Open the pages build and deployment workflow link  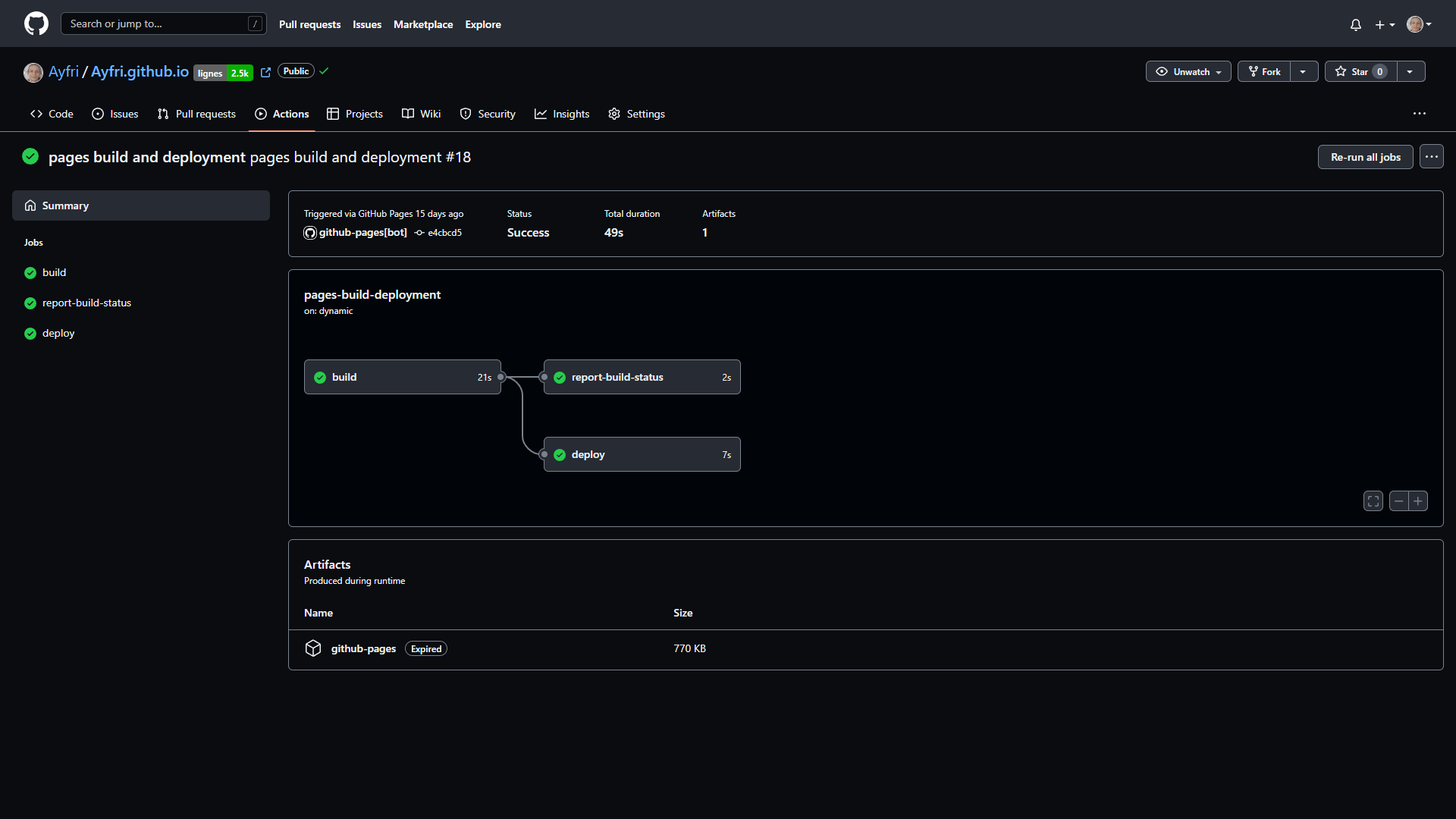point(147,157)
